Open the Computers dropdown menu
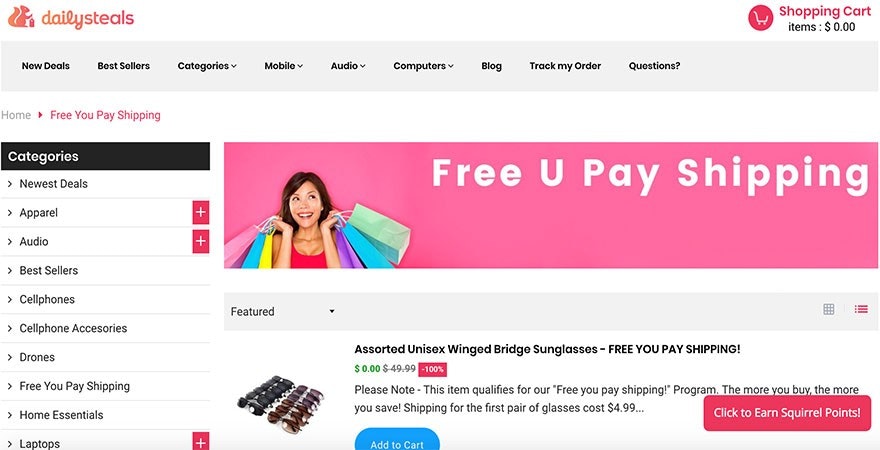The height and width of the screenshot is (450, 880). (423, 66)
